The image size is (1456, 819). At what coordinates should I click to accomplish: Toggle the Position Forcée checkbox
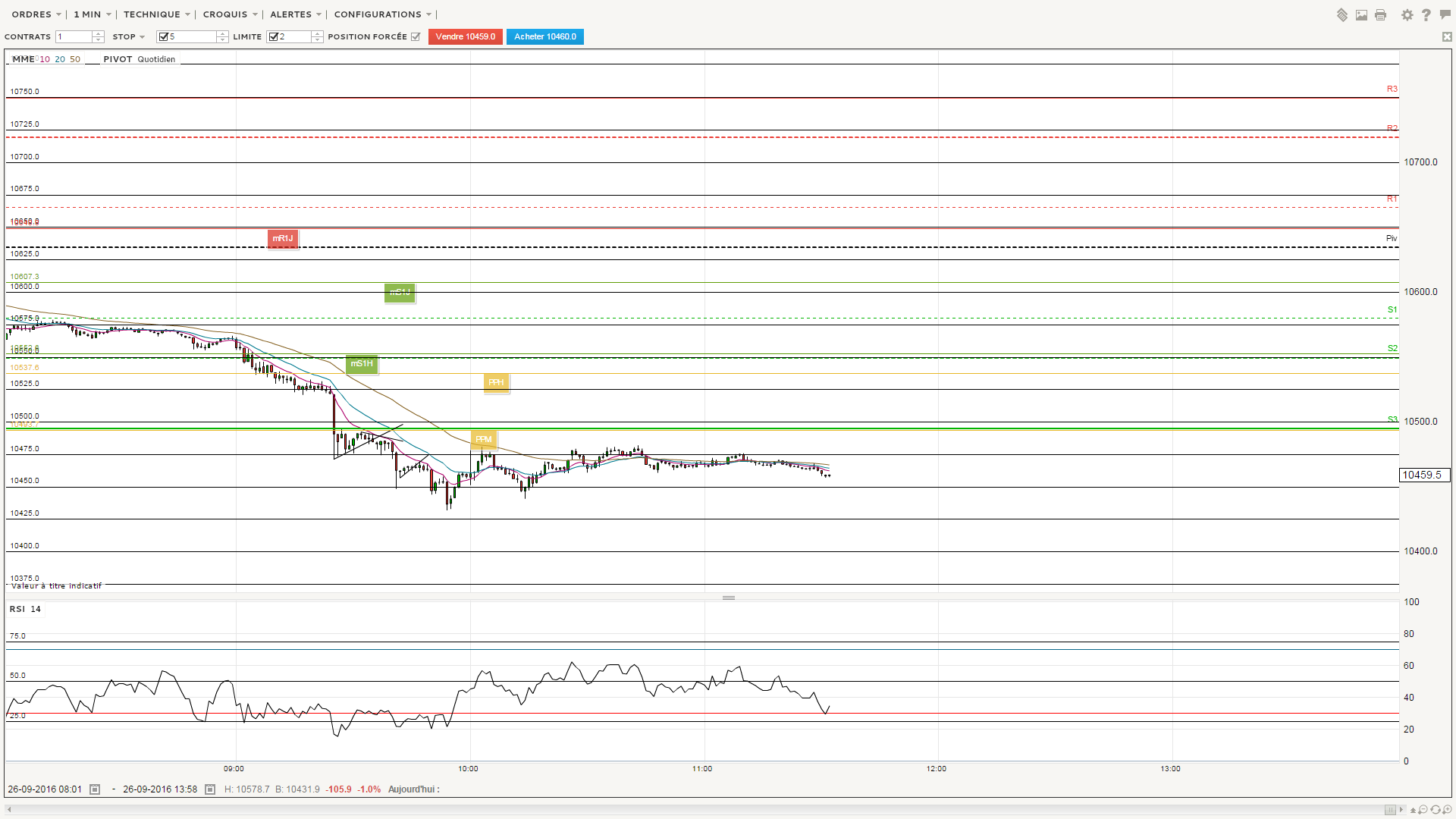[x=416, y=37]
